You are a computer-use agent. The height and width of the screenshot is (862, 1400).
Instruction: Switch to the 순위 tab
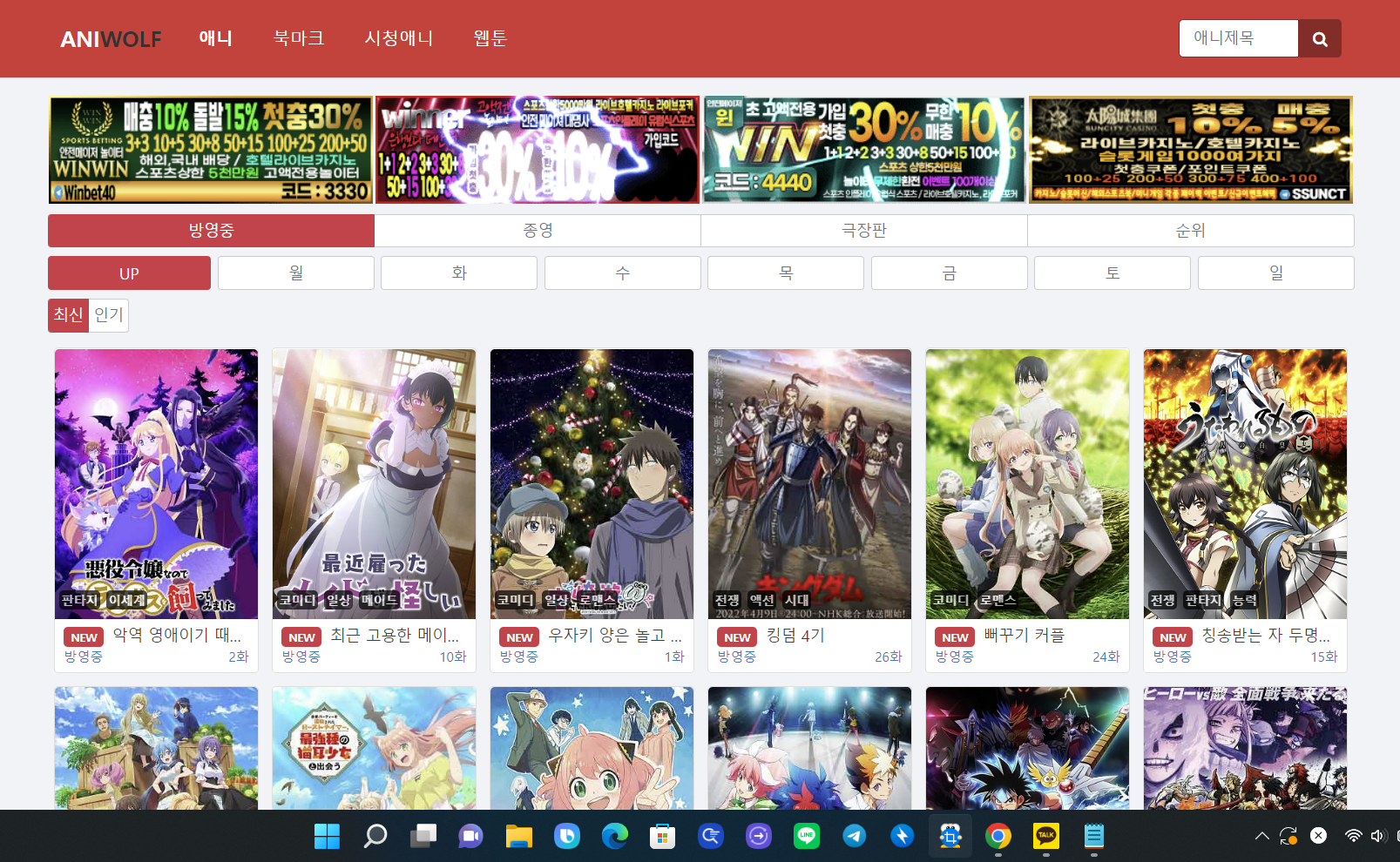pyautogui.click(x=1191, y=231)
